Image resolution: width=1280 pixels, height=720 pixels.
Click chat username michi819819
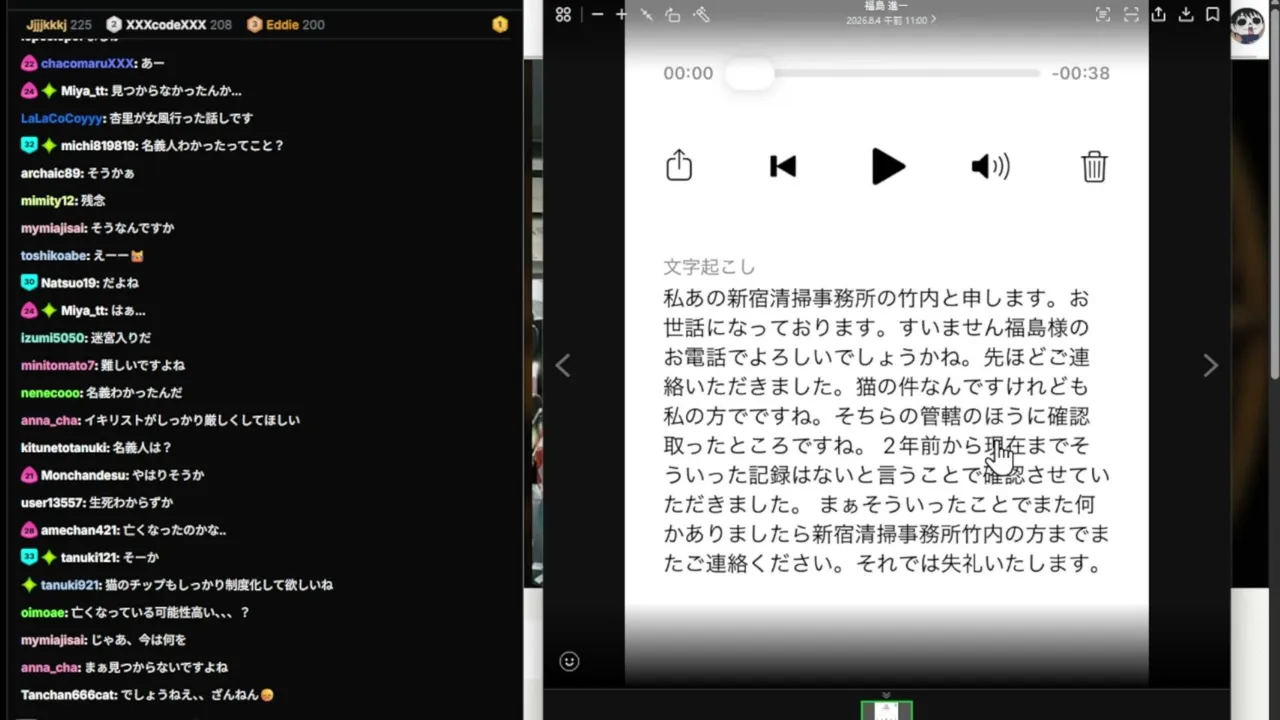pyautogui.click(x=98, y=145)
